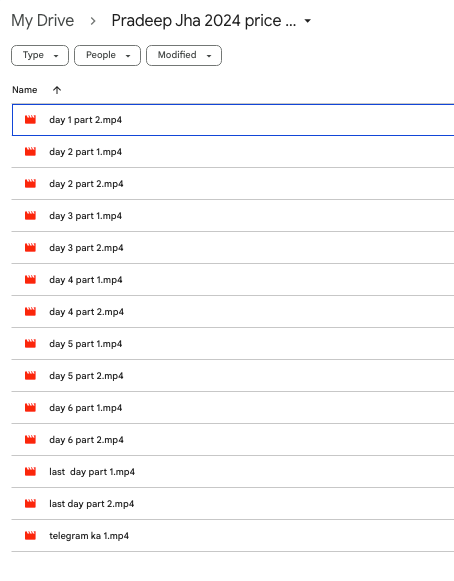This screenshot has height=581, width=454.
Task: Click the video icon of day 5 part 2.mp4
Action: pos(30,375)
